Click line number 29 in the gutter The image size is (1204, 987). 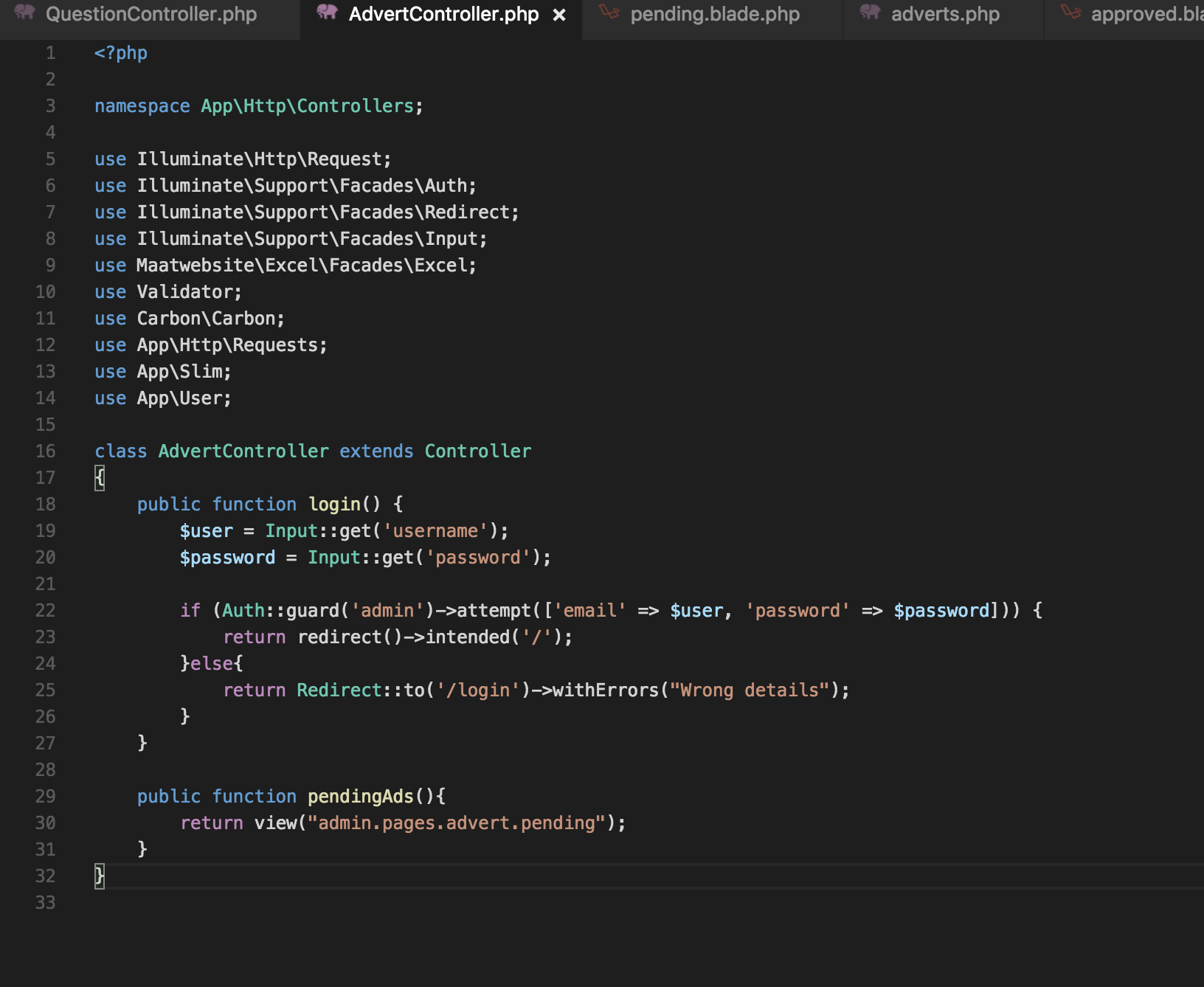45,797
